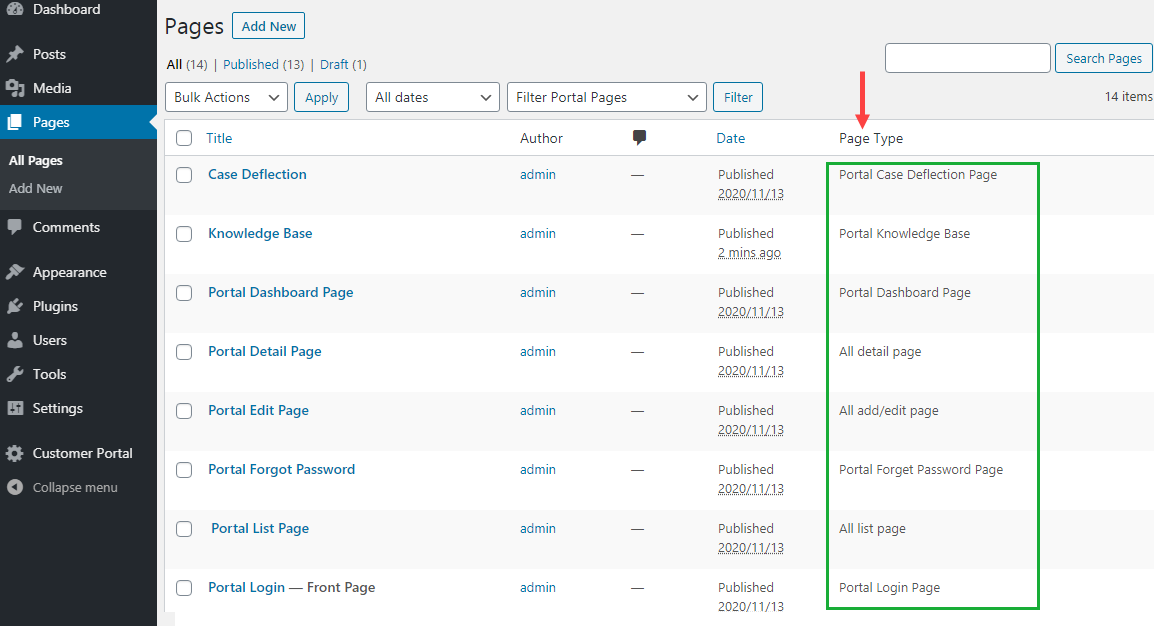Open the Portal Dashboard Page link
The width and height of the screenshot is (1154, 626).
pyautogui.click(x=280, y=292)
